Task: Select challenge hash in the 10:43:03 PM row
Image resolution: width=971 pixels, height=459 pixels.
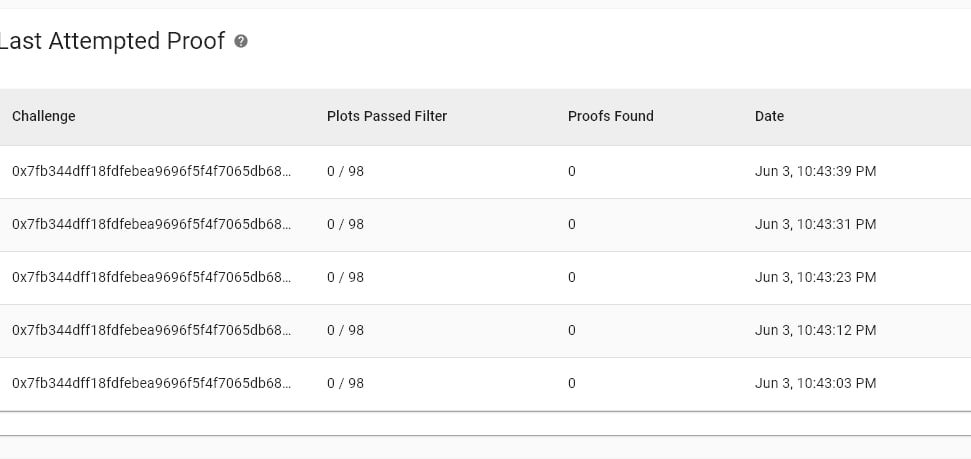Action: 151,383
